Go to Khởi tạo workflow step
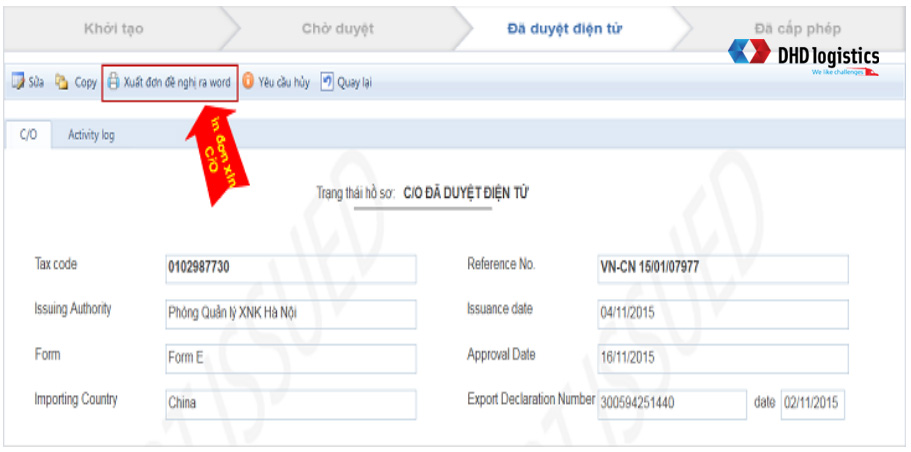The width and height of the screenshot is (911, 452). [113, 29]
